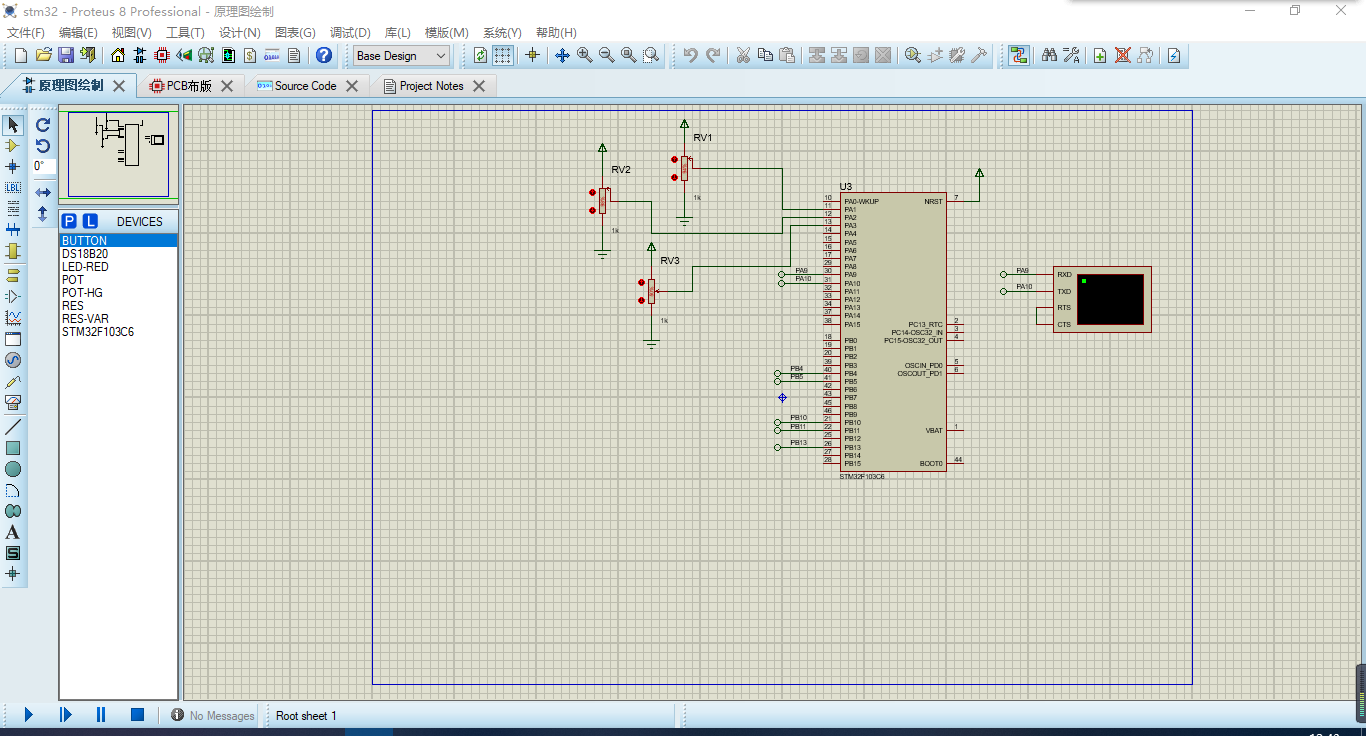Select the Virtual Instruments Mode tool
This screenshot has width=1366, height=736.
coord(13,402)
